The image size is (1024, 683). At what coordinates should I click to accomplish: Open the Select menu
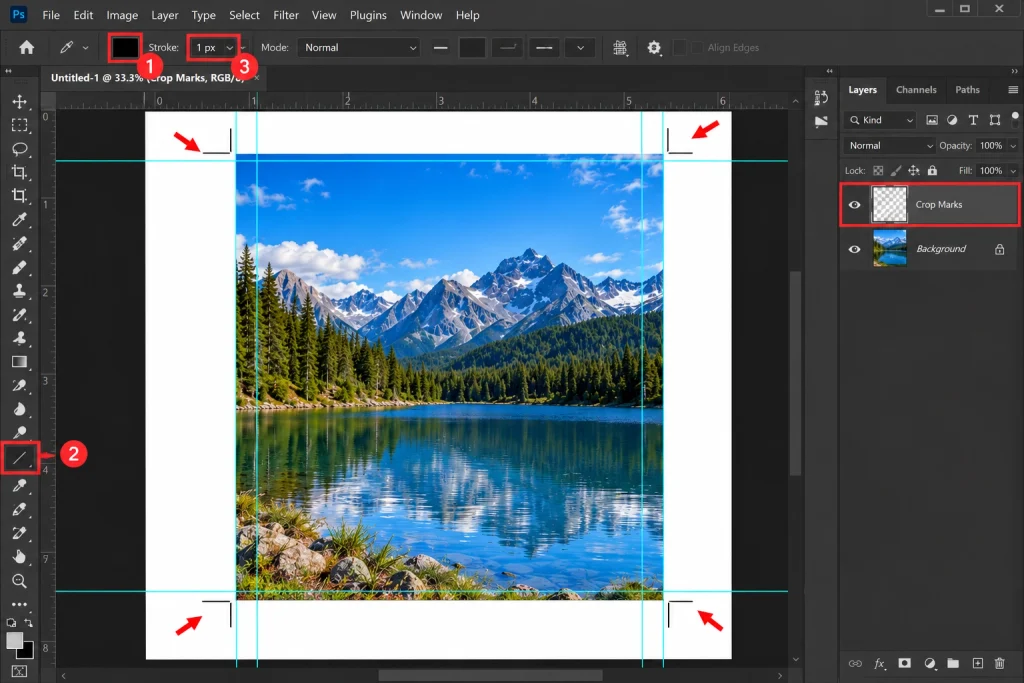click(244, 15)
